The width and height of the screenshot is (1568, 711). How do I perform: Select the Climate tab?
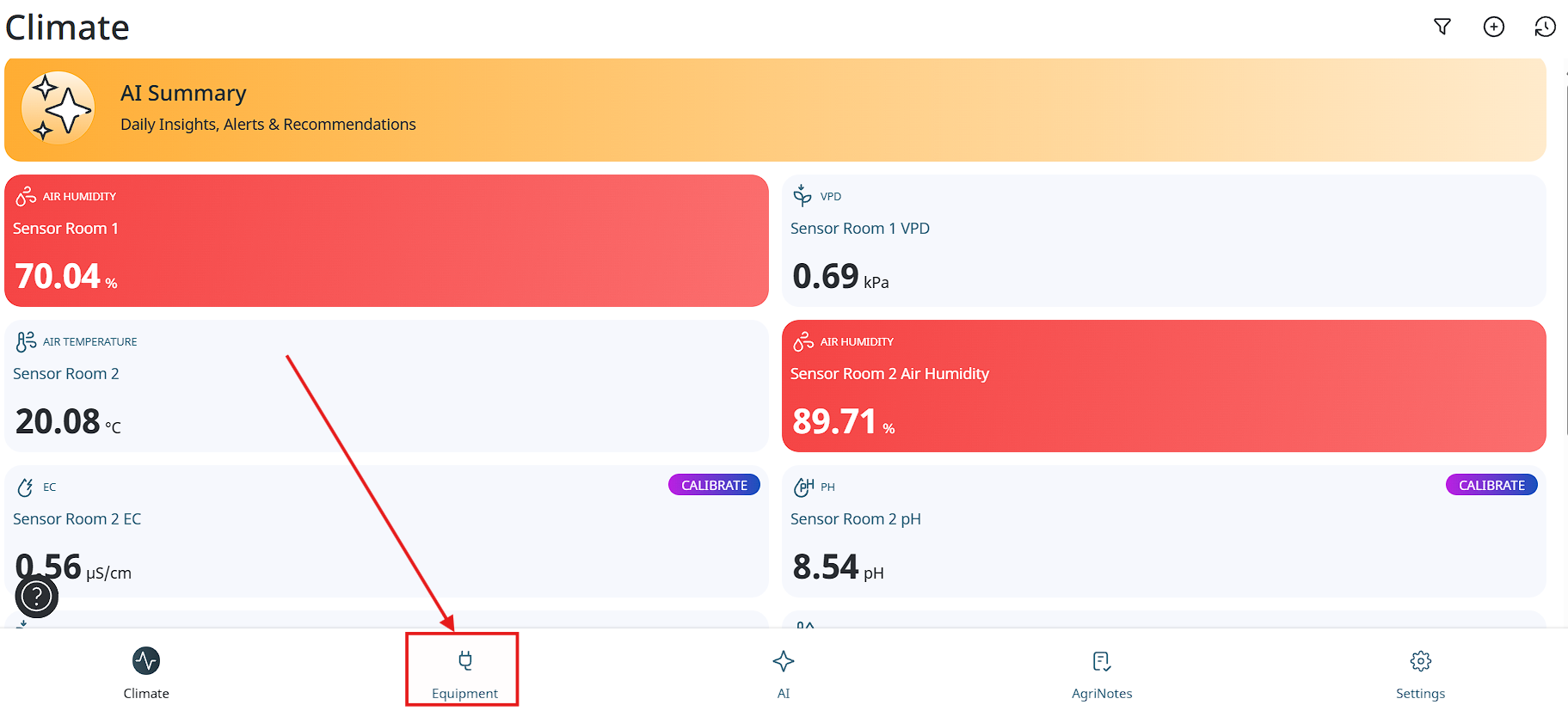(x=146, y=671)
